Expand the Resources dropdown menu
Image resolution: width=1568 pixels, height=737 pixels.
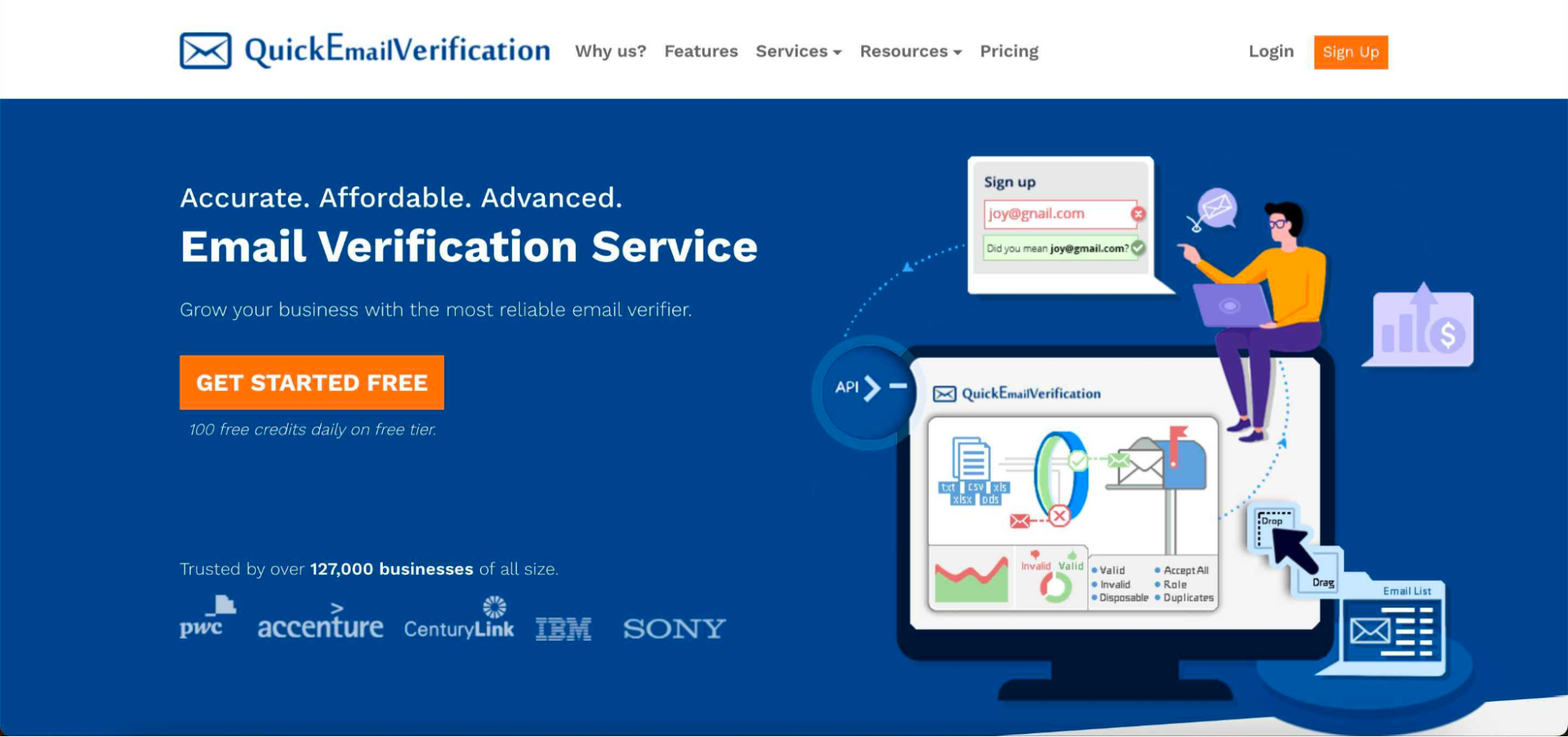[910, 52]
